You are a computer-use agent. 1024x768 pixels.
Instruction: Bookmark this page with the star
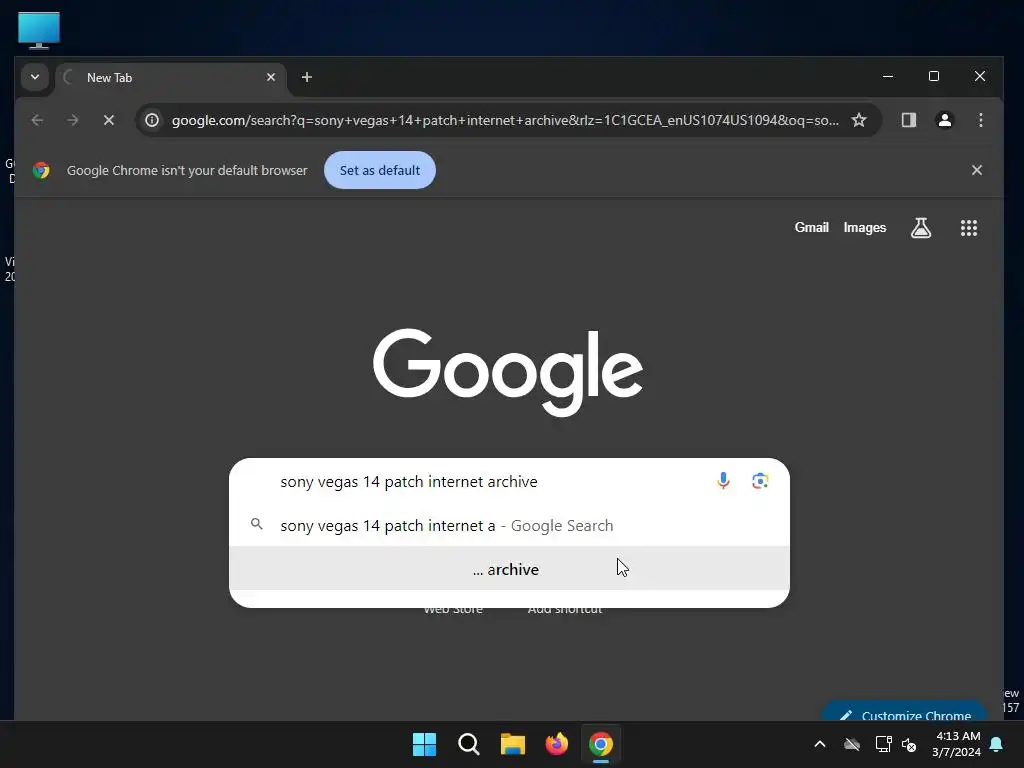point(859,120)
